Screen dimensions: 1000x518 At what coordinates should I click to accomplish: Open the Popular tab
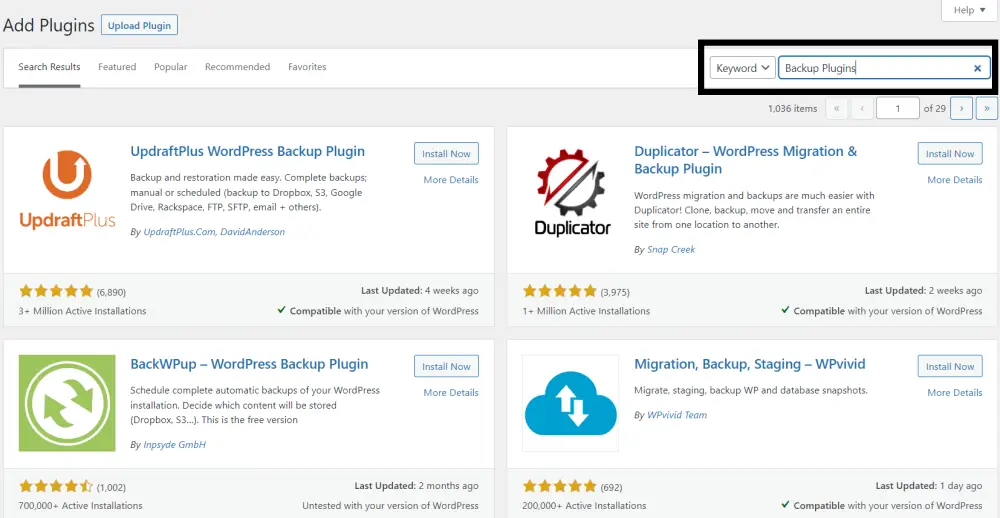click(170, 67)
